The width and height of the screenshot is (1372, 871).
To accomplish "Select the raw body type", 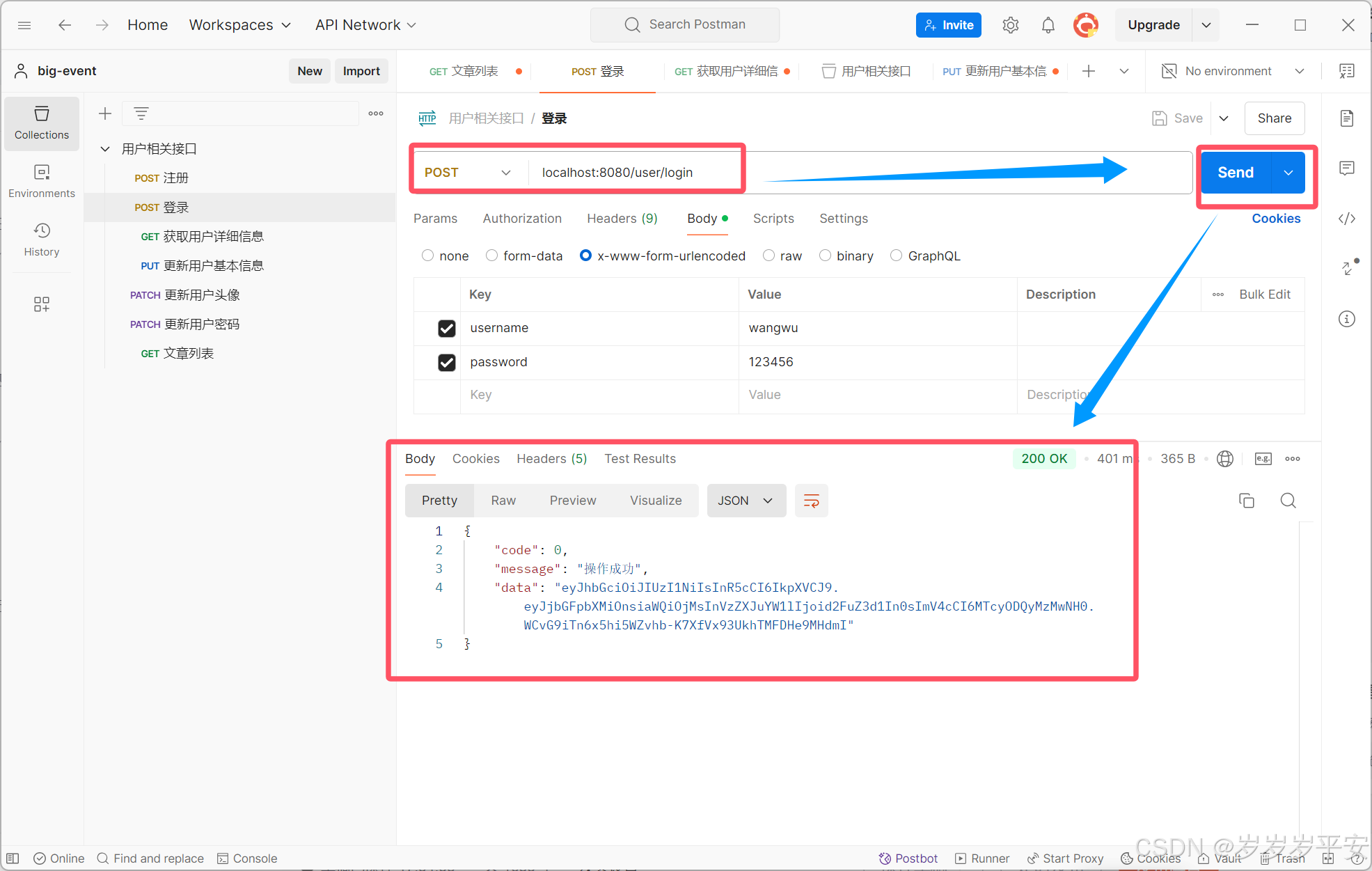I will tap(768, 256).
